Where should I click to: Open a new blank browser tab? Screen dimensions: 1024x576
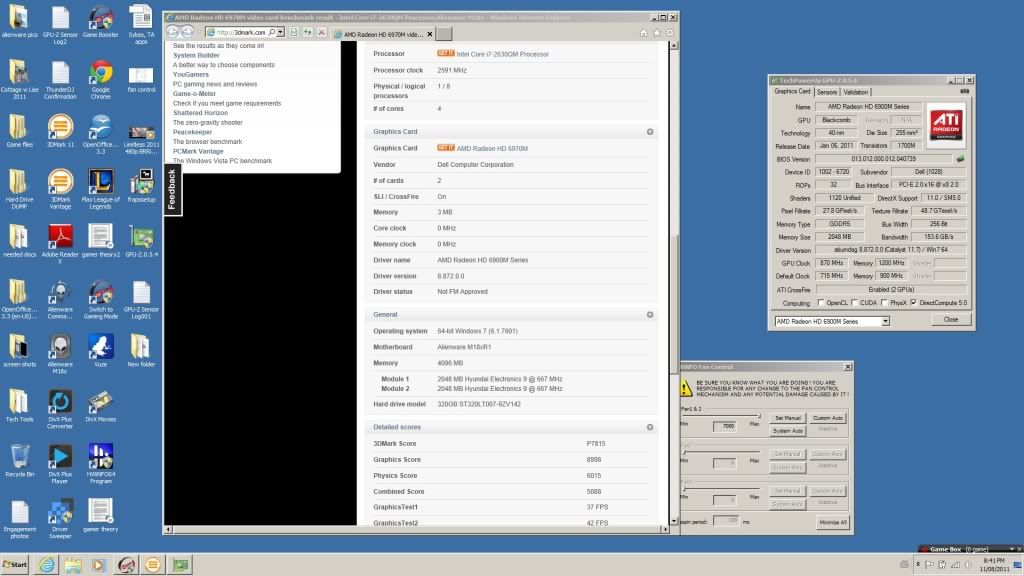pyautogui.click(x=443, y=34)
